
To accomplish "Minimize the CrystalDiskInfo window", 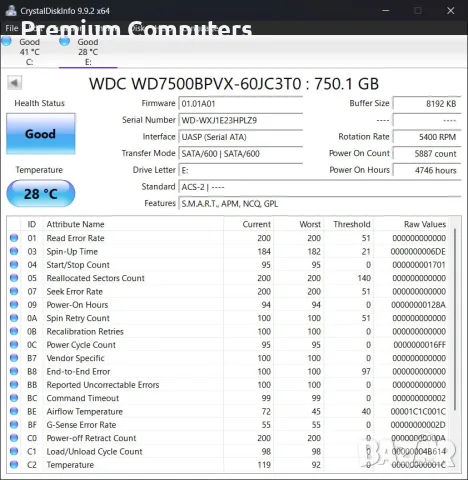I will click(x=386, y=11).
